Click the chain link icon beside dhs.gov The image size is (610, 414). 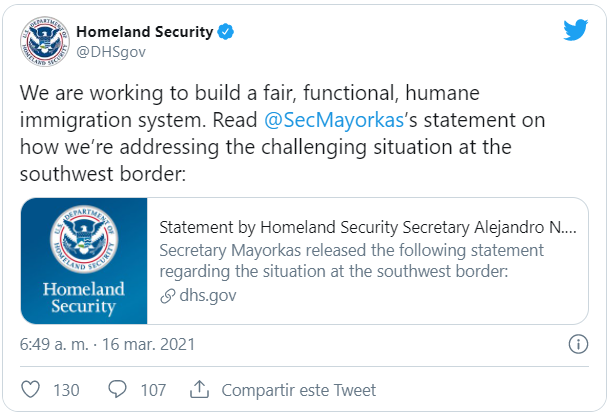(x=168, y=296)
